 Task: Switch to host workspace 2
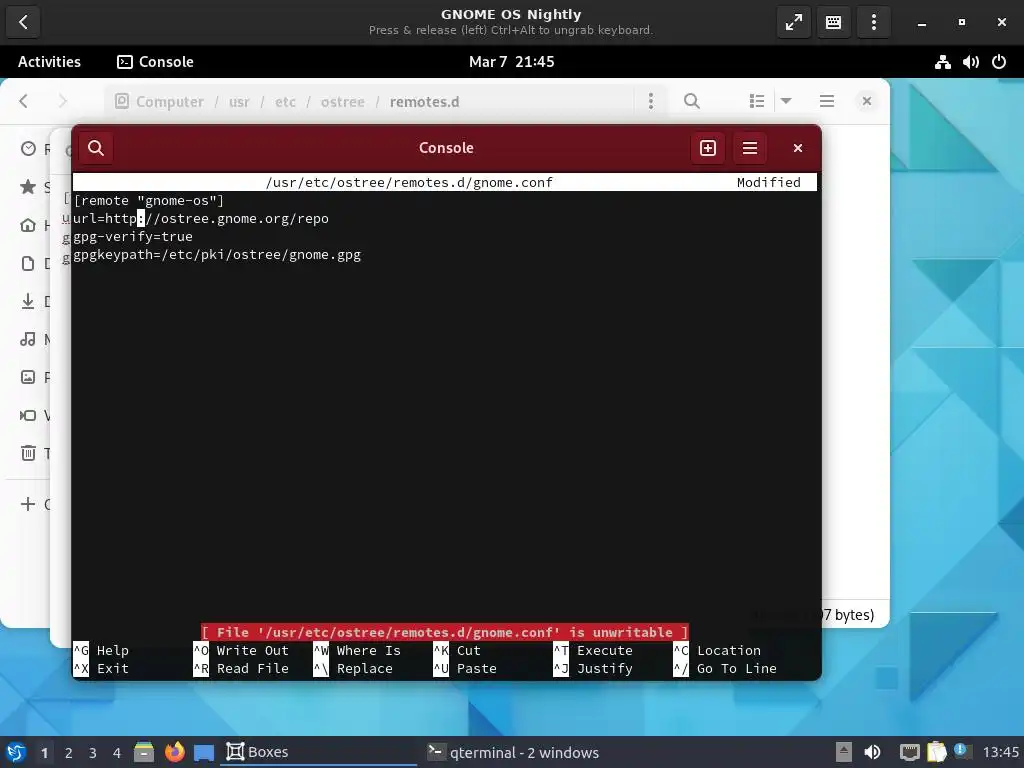pyautogui.click(x=69, y=753)
